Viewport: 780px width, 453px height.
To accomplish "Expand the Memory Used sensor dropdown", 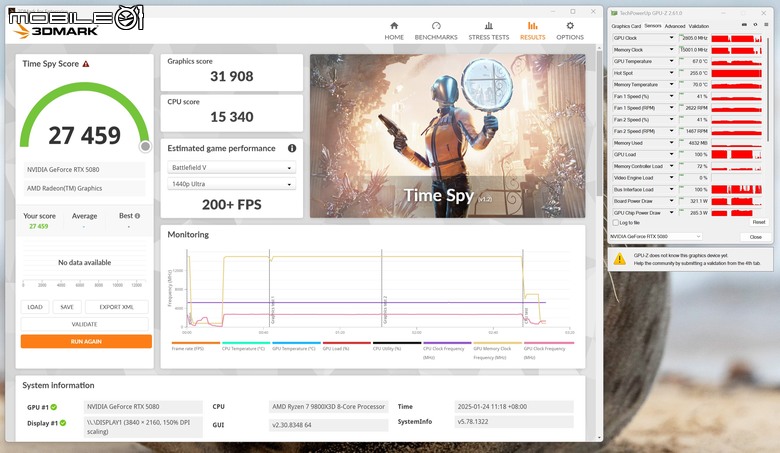I will [671, 143].
